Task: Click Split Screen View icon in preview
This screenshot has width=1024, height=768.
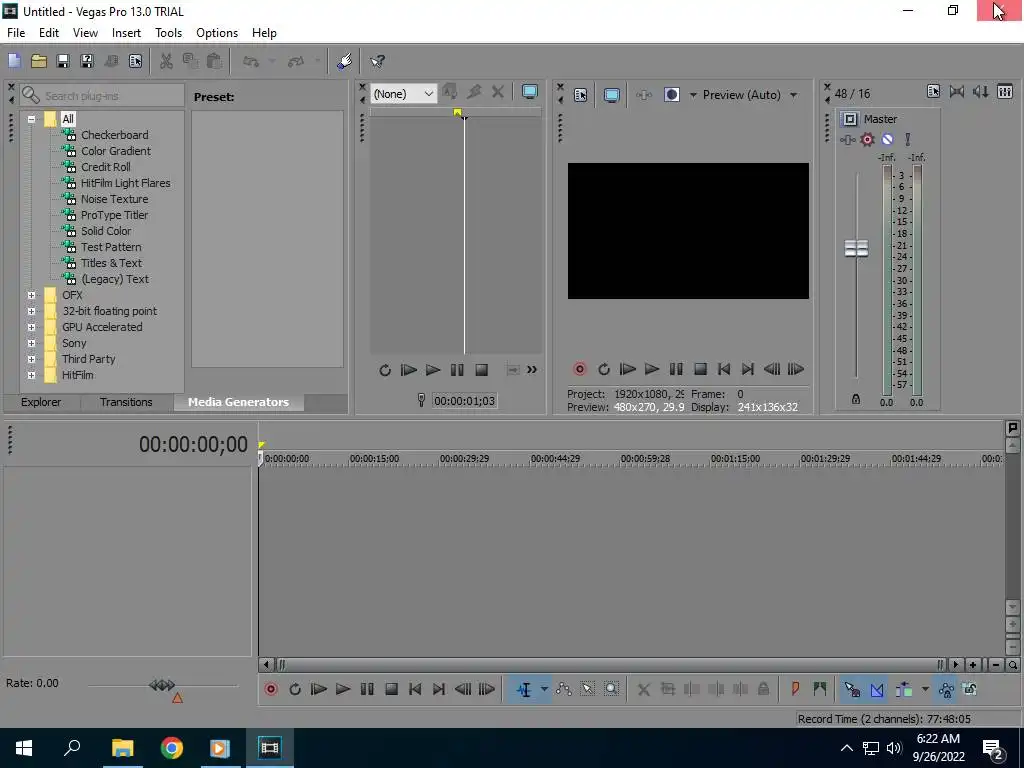Action: point(671,95)
